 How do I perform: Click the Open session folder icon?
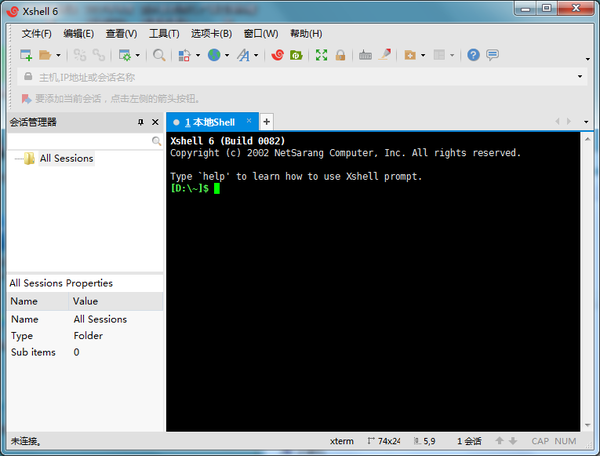pyautogui.click(x=45, y=55)
